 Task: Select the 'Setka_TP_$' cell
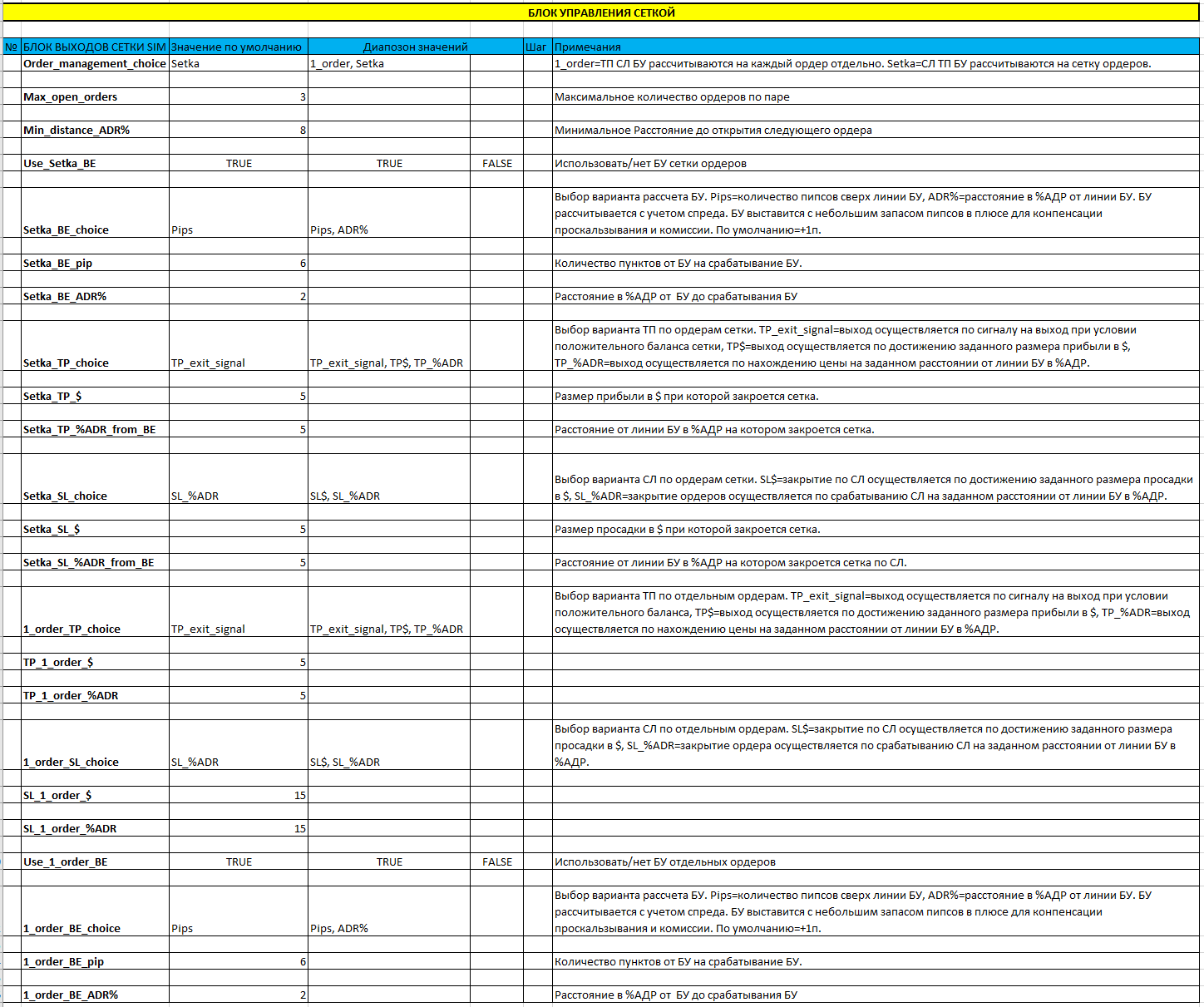(95, 396)
